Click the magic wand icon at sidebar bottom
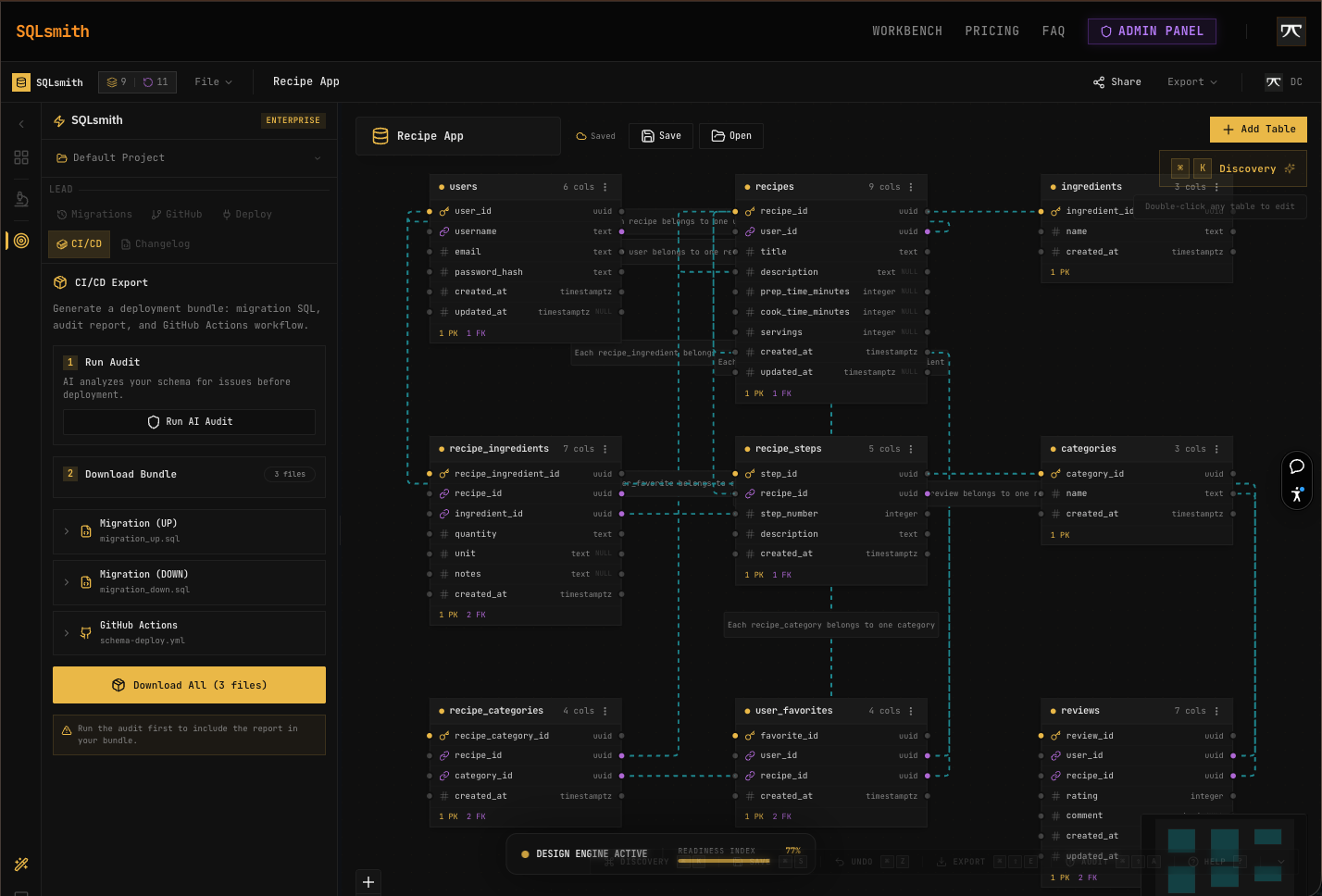Screen dimensions: 1322x896 click(20, 864)
